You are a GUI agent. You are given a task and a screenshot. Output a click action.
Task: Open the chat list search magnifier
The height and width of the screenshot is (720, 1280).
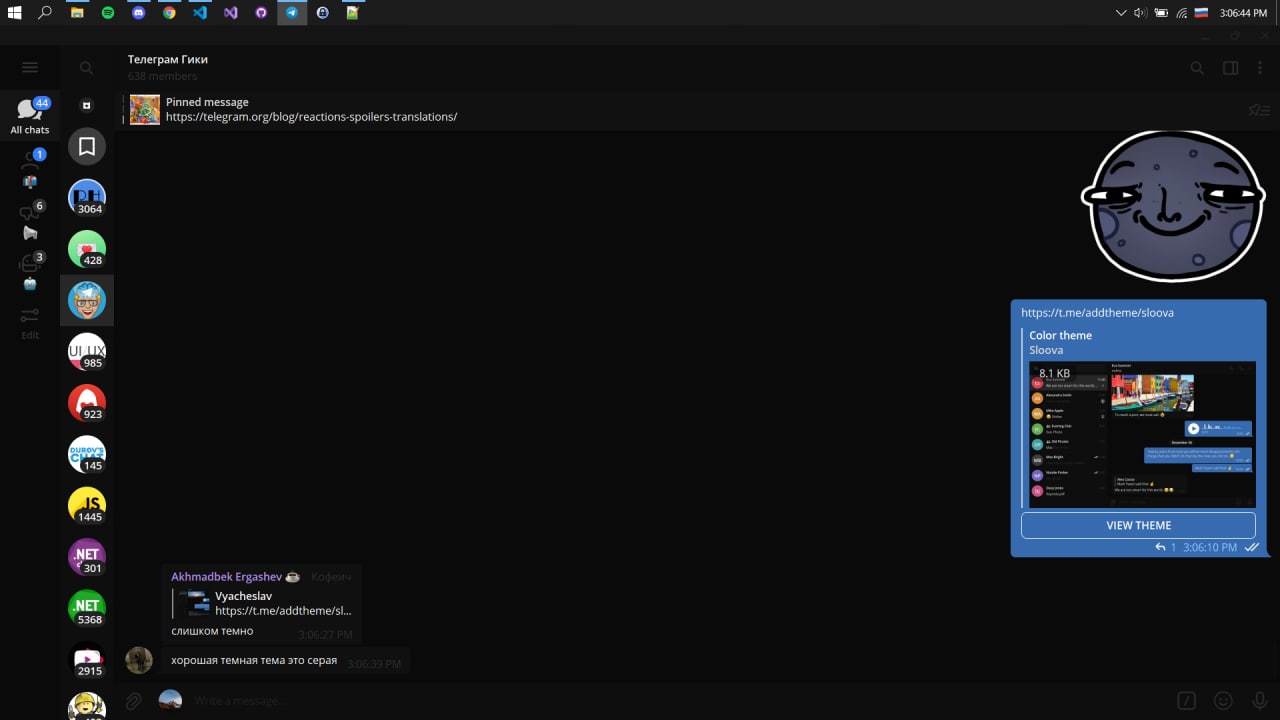click(87, 68)
